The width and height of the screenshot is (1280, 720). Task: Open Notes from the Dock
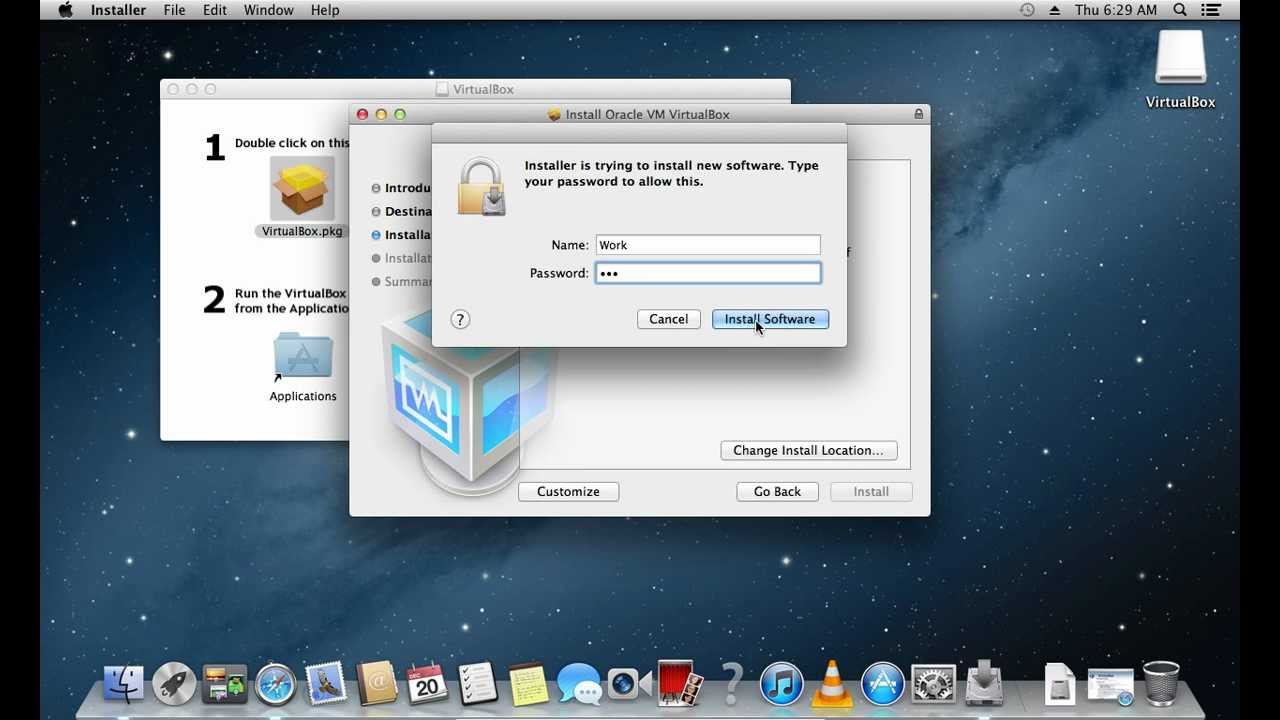tap(528, 684)
